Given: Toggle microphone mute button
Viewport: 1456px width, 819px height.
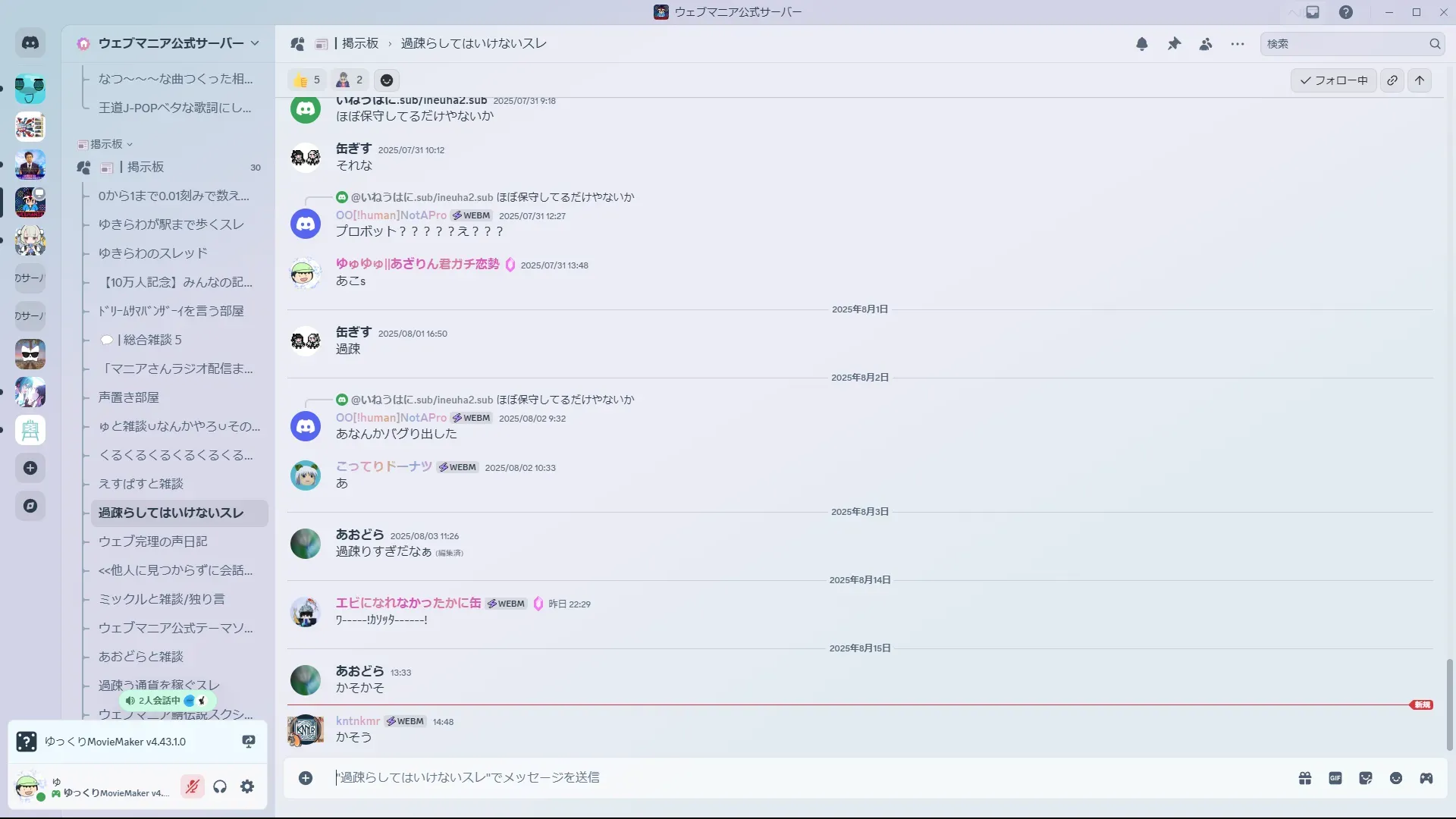Looking at the screenshot, I should point(193,786).
